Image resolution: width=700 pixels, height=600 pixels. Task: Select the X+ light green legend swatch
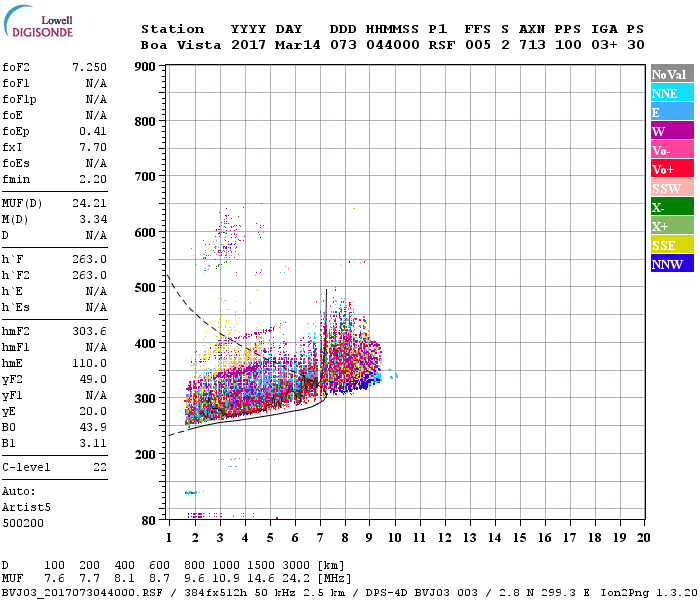click(x=672, y=226)
